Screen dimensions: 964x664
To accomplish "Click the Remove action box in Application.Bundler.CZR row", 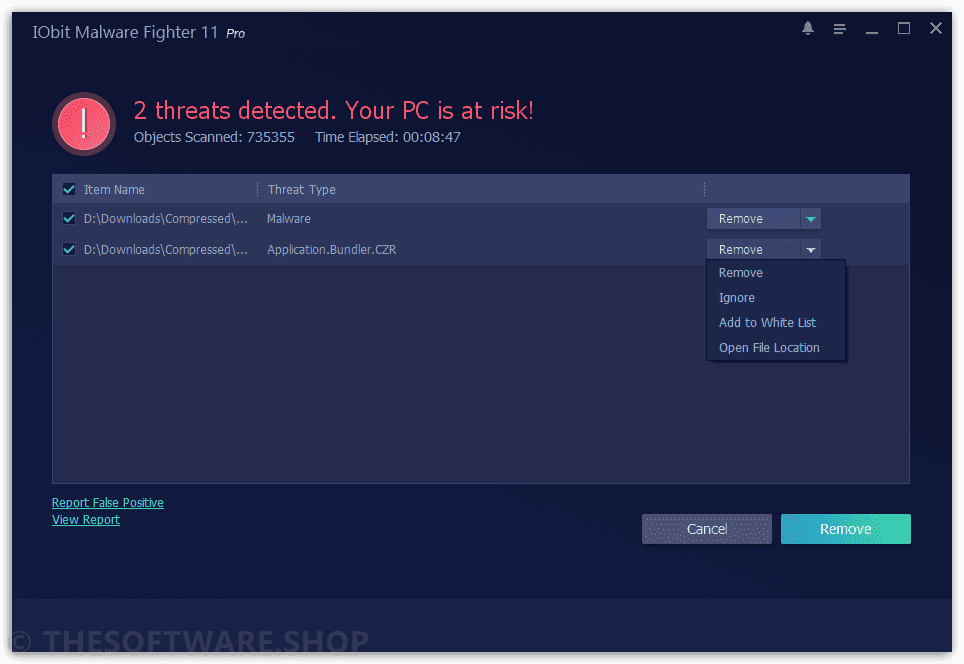I will pyautogui.click(x=754, y=250).
